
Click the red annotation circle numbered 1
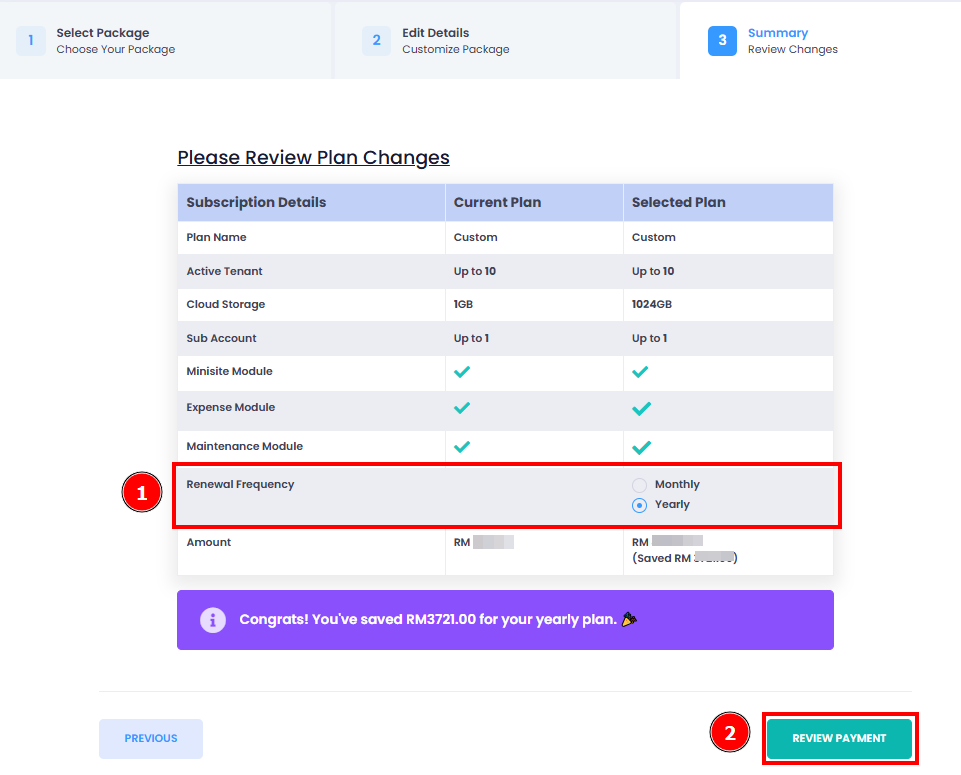coord(142,492)
